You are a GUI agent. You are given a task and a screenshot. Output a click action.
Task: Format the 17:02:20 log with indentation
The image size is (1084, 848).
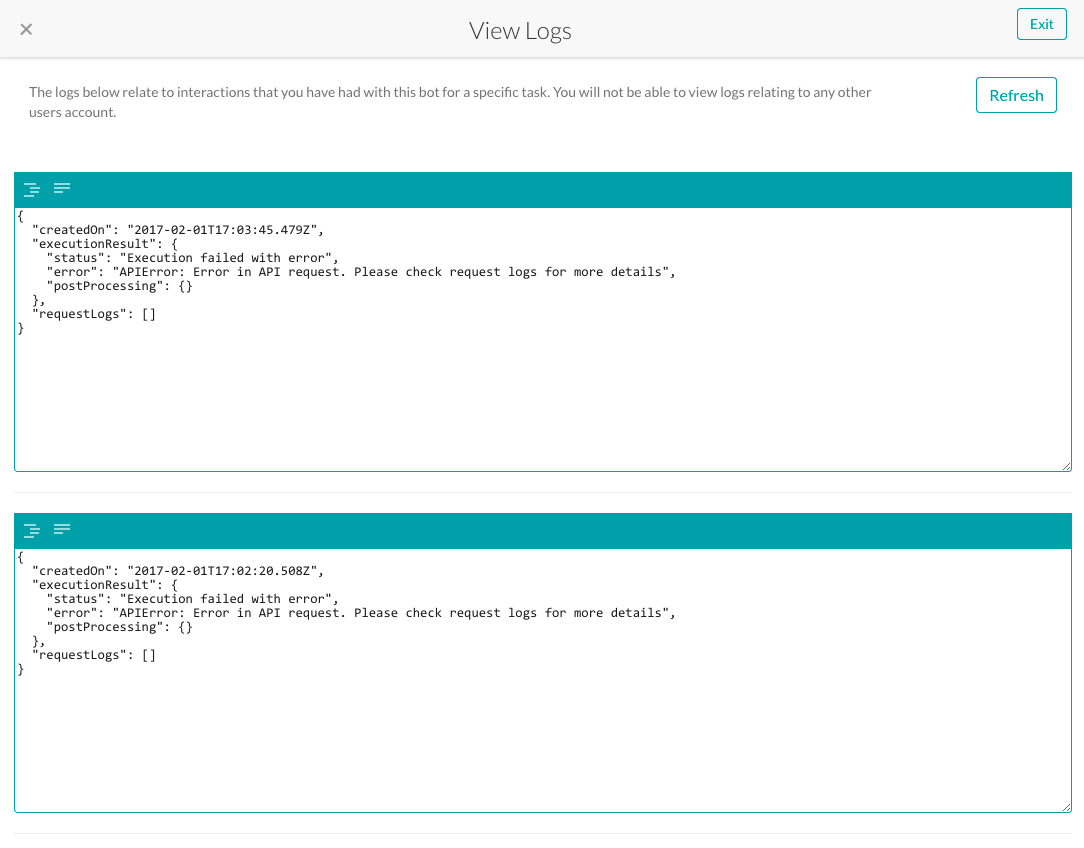(32, 530)
